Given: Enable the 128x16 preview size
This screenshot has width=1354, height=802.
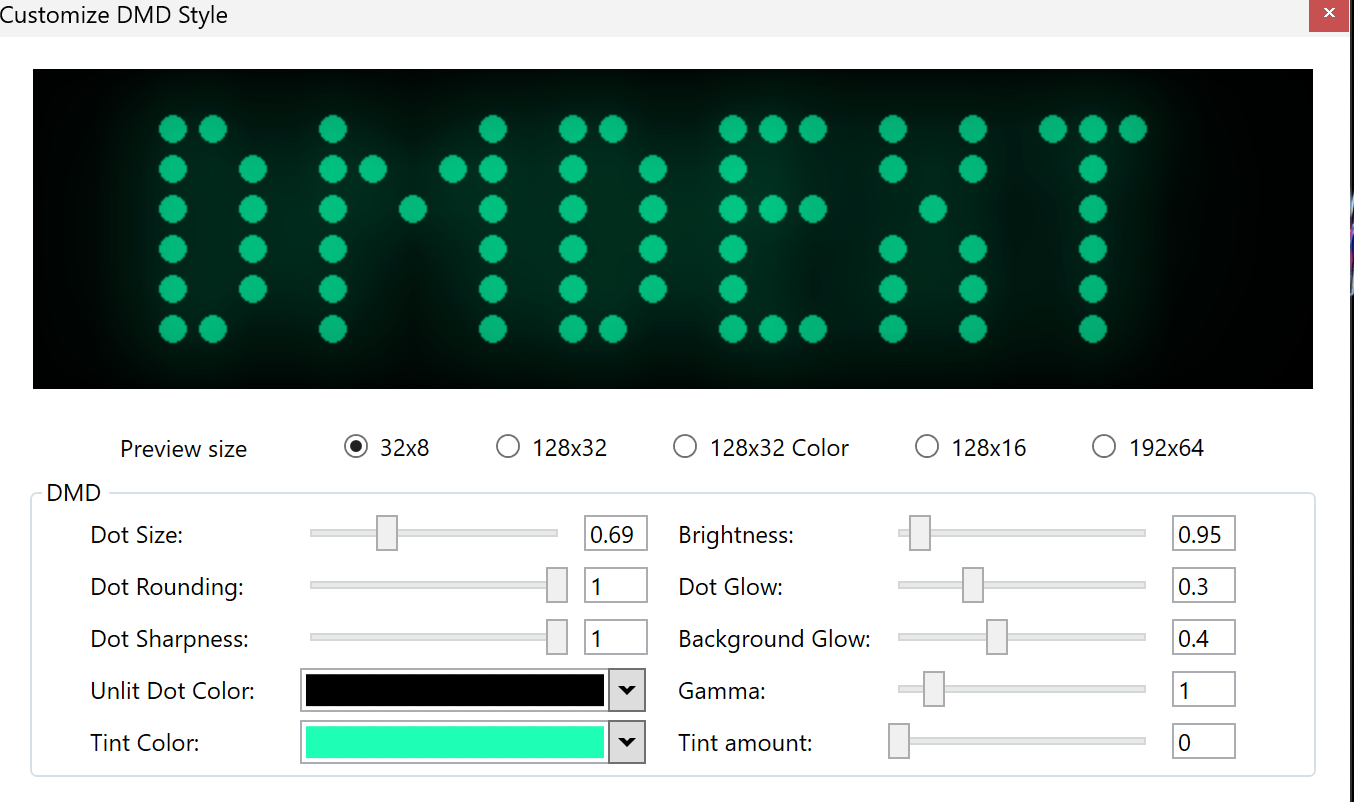Looking at the screenshot, I should point(927,446).
